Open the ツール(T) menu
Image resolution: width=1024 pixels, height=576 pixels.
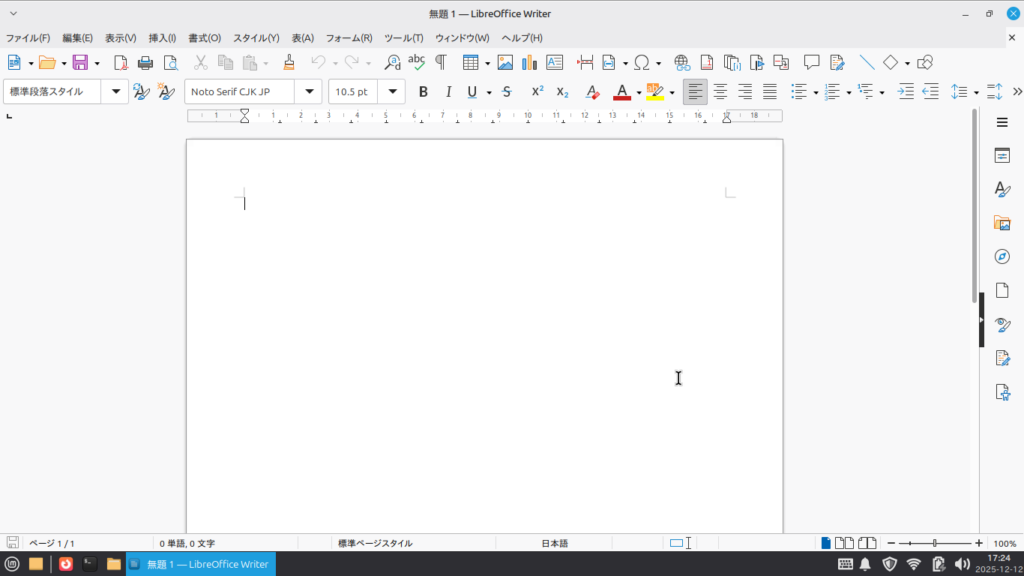[404, 38]
